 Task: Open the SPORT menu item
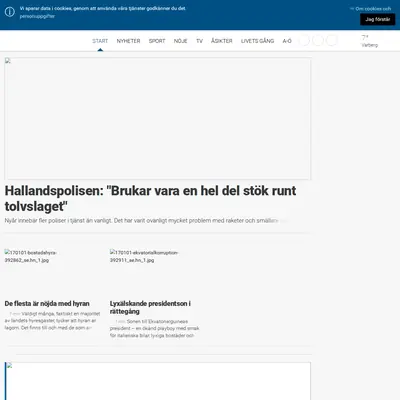click(157, 41)
